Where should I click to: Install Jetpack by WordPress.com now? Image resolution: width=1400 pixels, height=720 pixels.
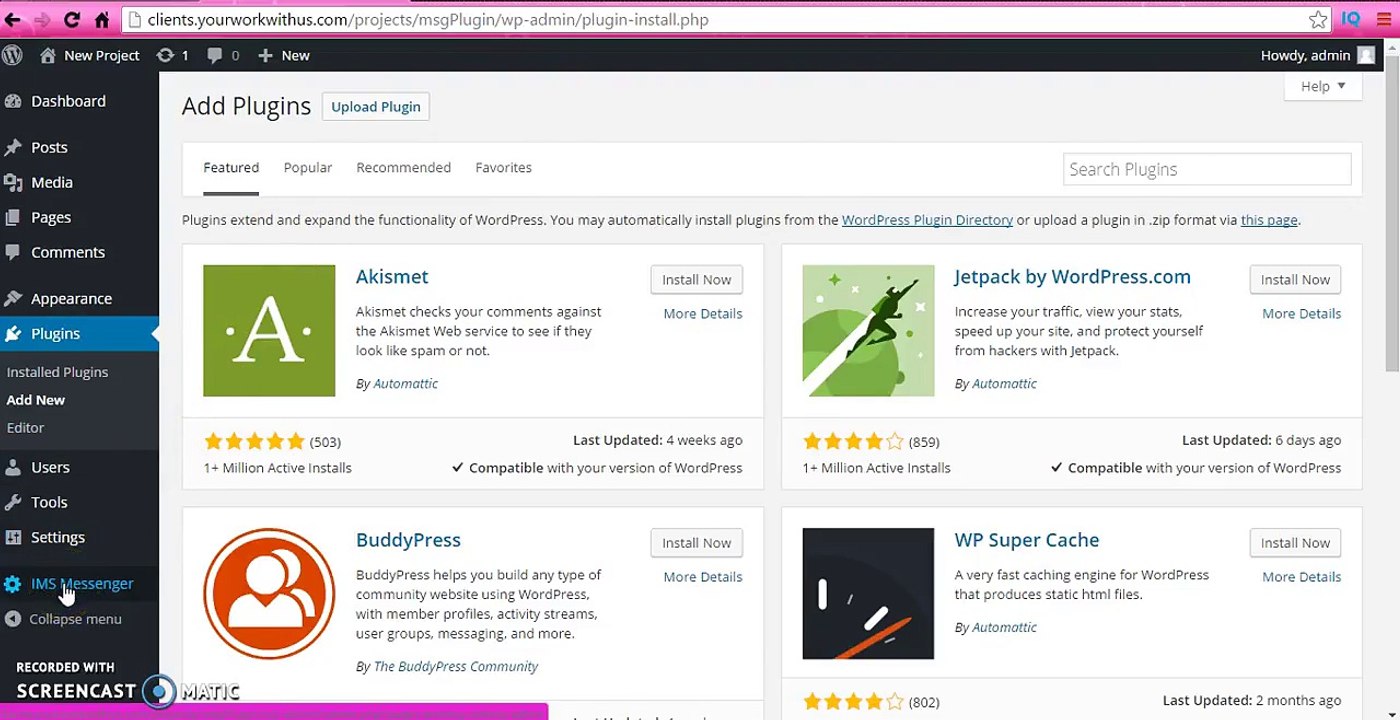(x=1295, y=280)
